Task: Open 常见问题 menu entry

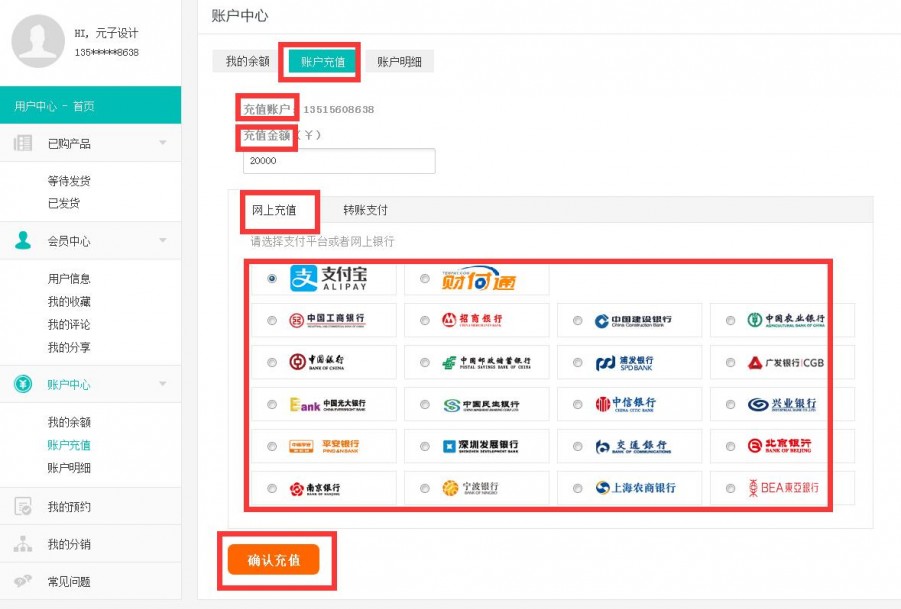Action: [90, 581]
